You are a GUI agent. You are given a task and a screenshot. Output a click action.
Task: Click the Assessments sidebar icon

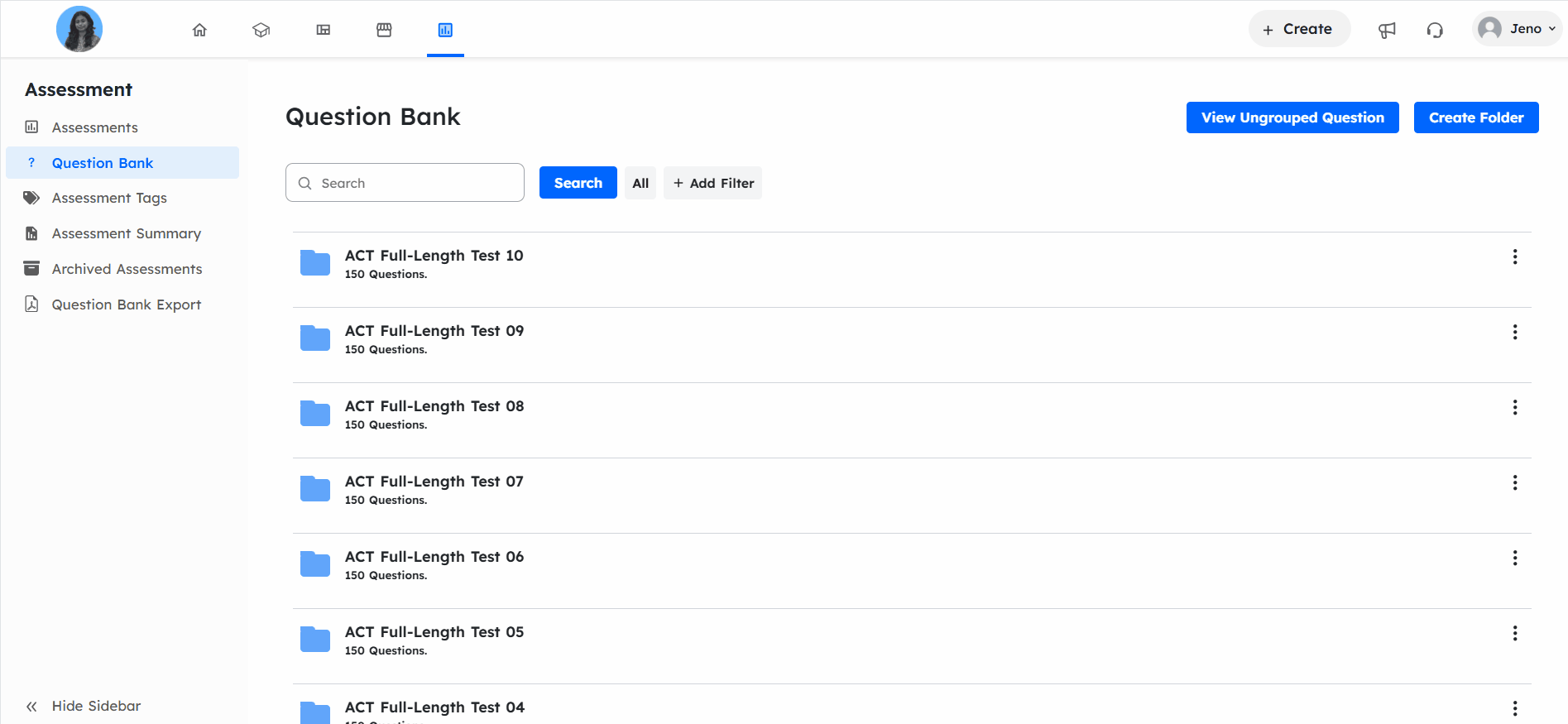click(x=31, y=127)
